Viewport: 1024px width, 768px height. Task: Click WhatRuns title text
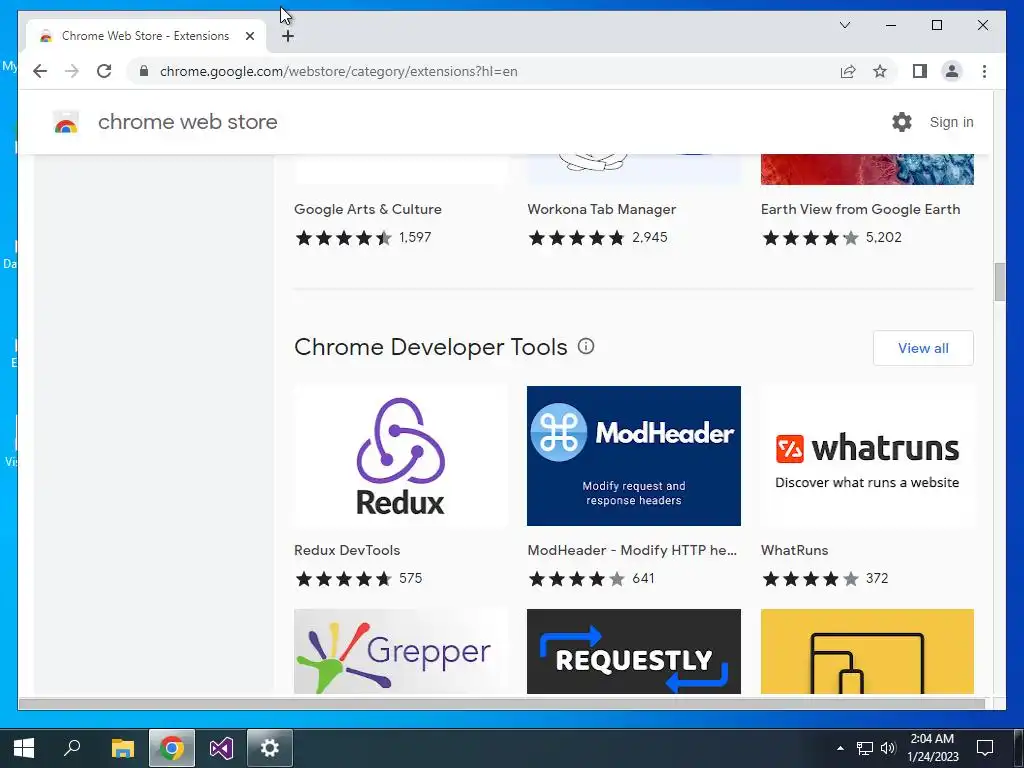[794, 550]
